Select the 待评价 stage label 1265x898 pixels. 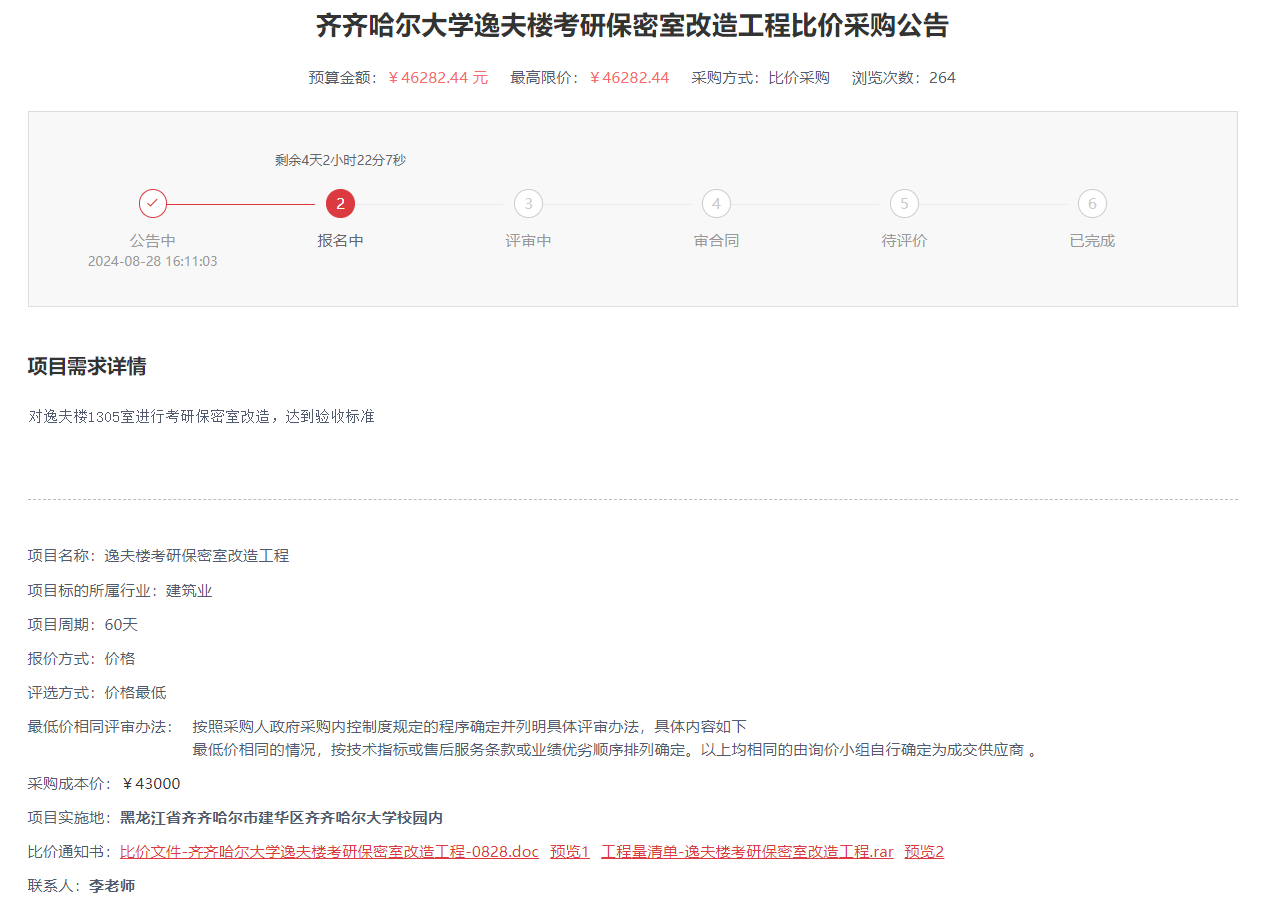[904, 241]
